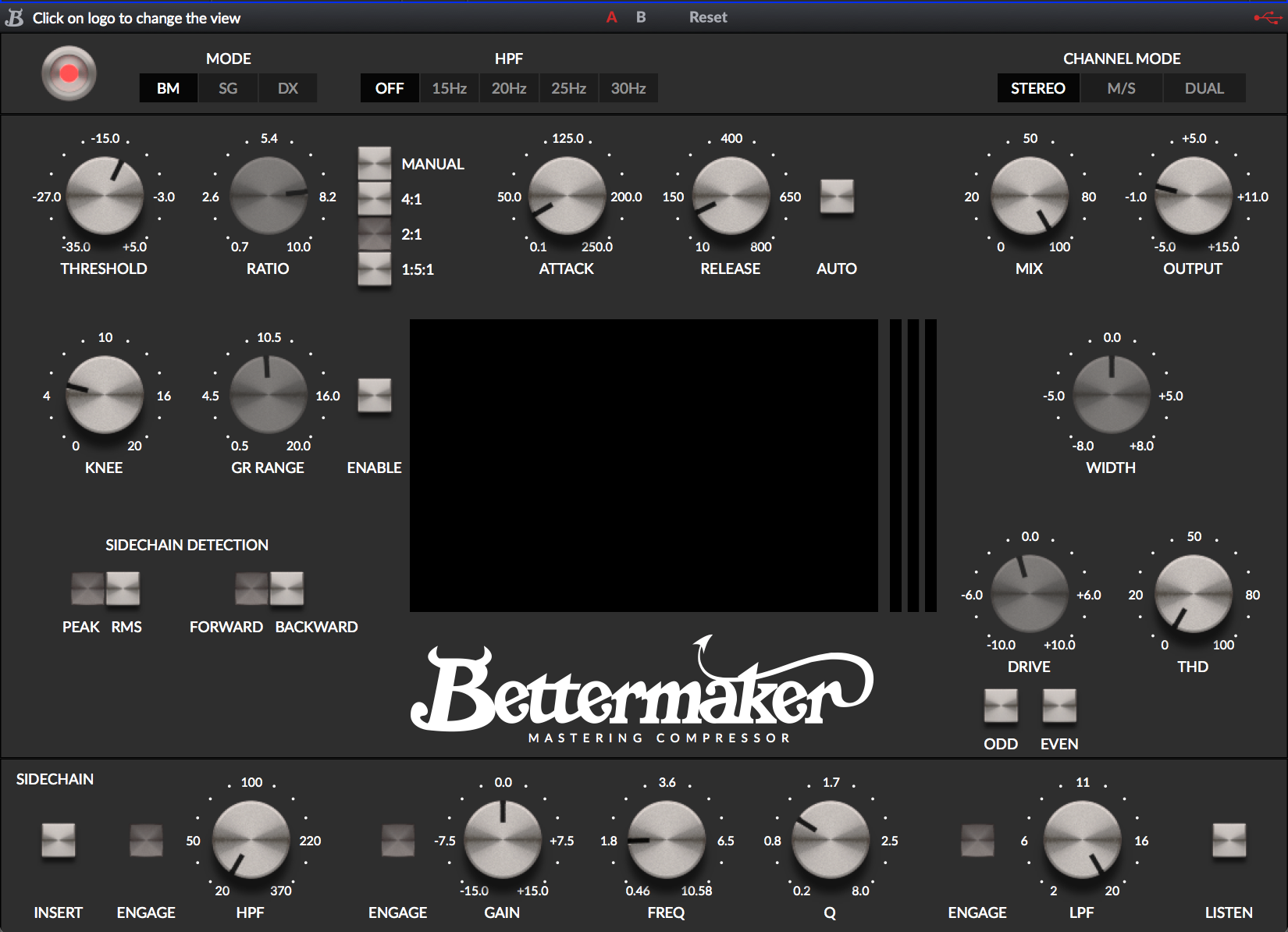Image resolution: width=1288 pixels, height=932 pixels.
Task: Choose M/S channel mode
Action: 1122,88
